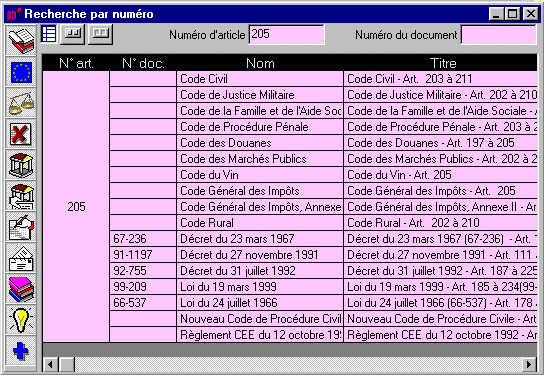The width and height of the screenshot is (544, 375).
Task: Select Décret du 27 novembre 1991 name
Action: [260, 255]
